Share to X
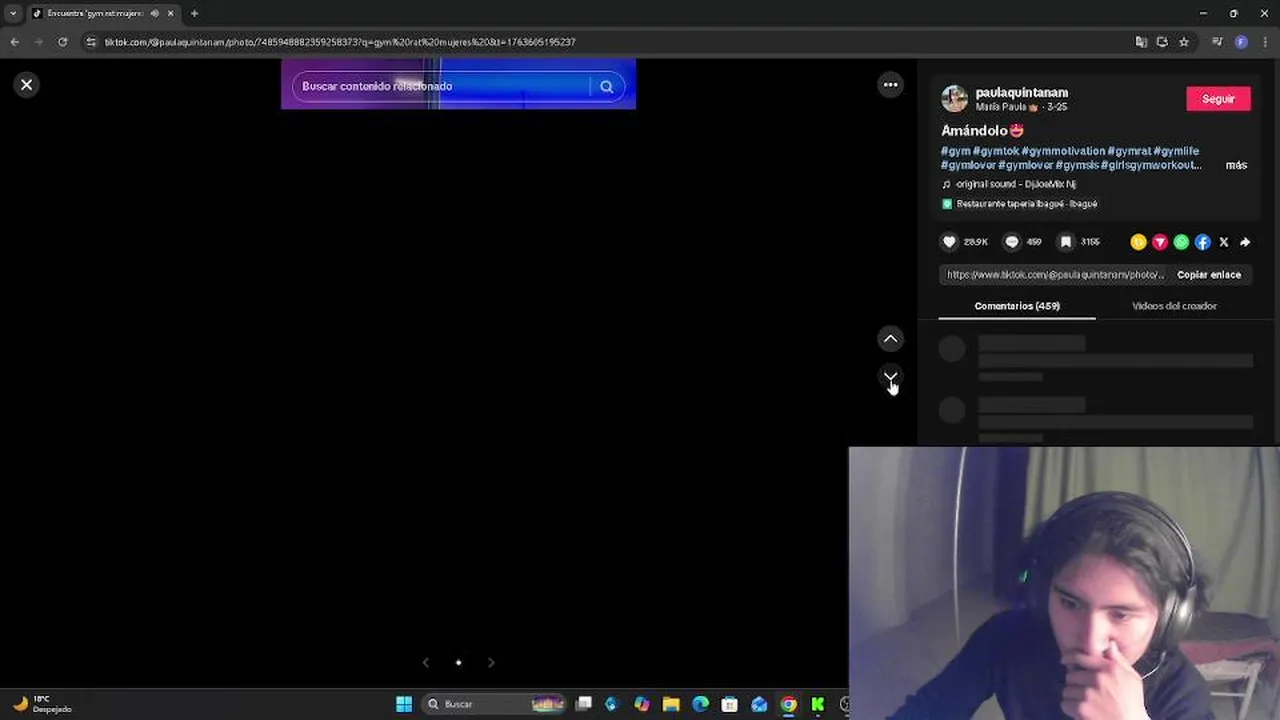The width and height of the screenshot is (1280, 720). [1224, 242]
